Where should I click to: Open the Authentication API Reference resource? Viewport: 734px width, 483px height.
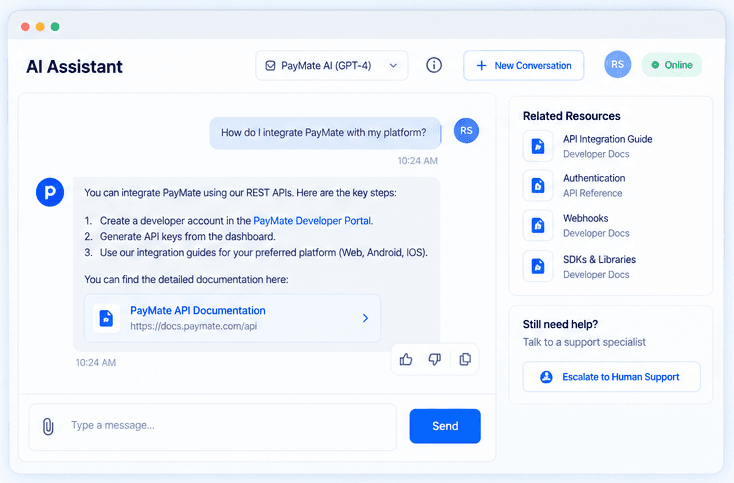click(574, 185)
